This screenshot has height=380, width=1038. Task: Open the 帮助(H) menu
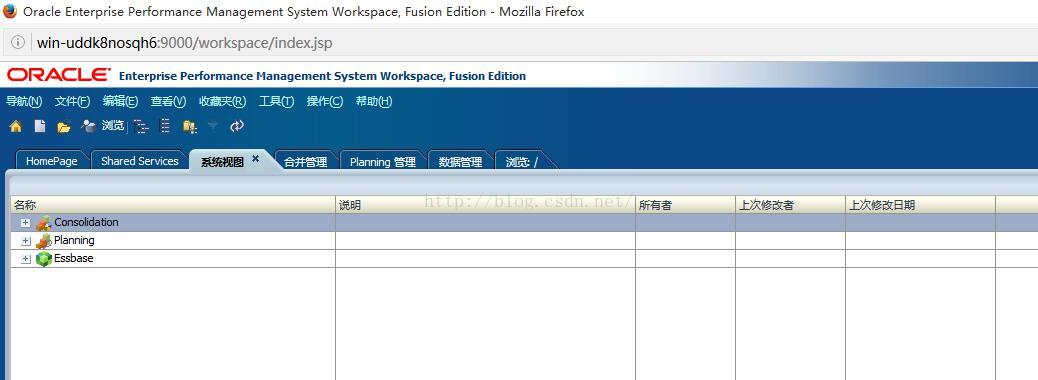pyautogui.click(x=374, y=101)
